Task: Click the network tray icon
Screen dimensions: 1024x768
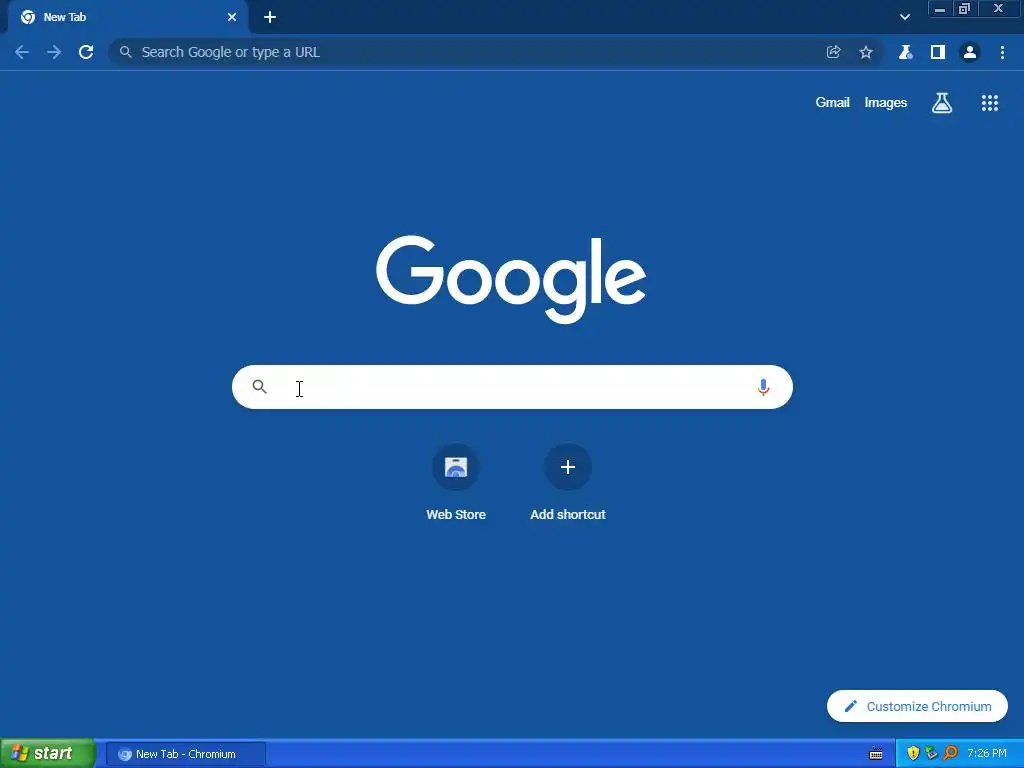Action: pos(931,754)
